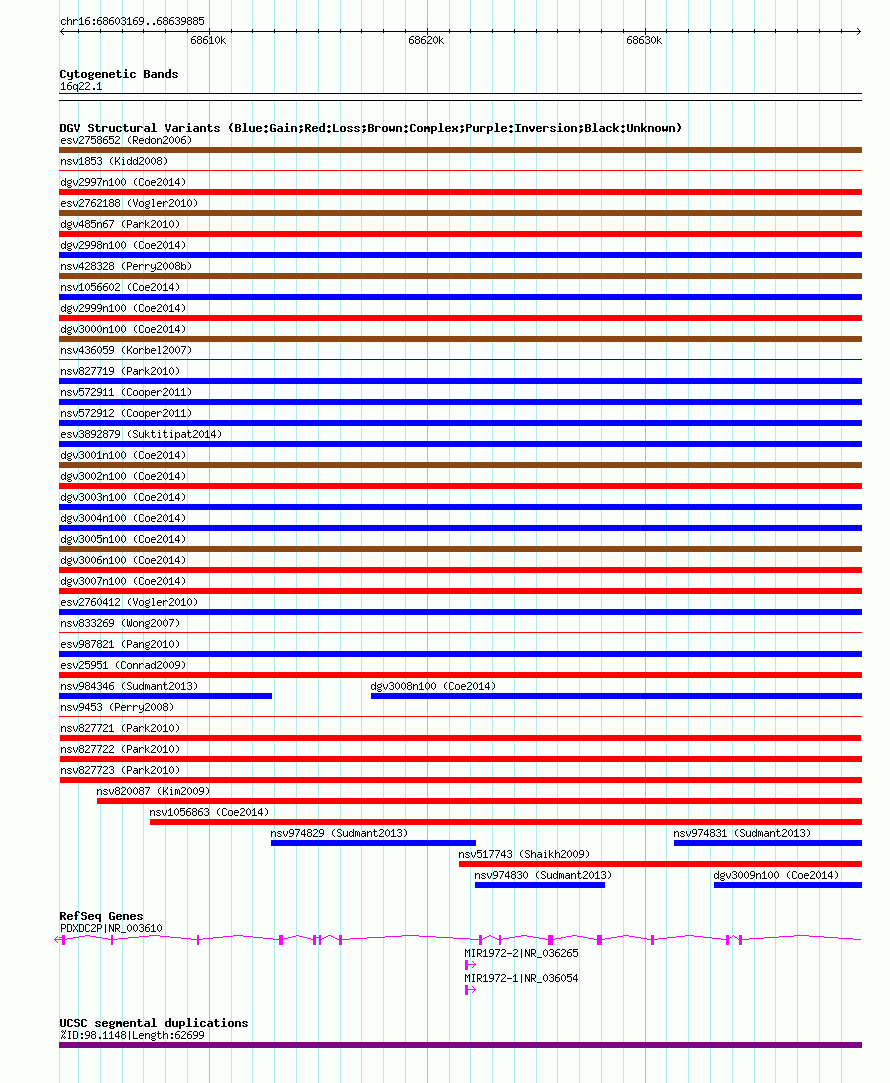Select the dgv485n67 (Park2010) label
This screenshot has height=1083, width=890.
pos(120,224)
